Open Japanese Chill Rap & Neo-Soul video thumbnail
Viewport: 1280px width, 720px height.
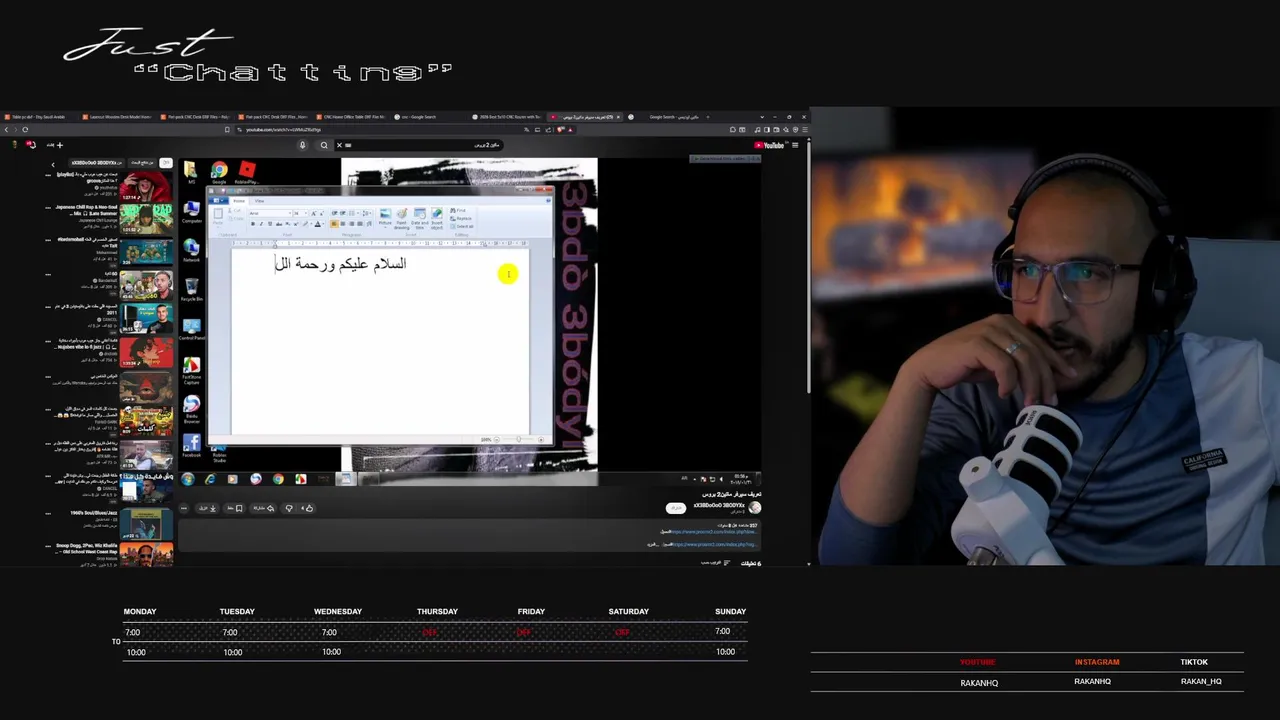(x=146, y=218)
